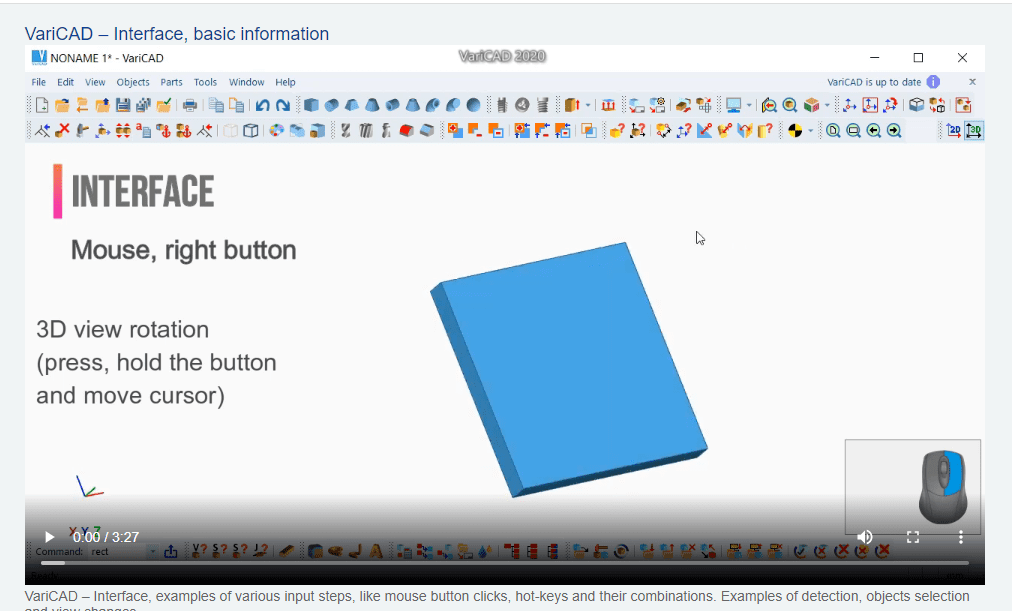Screen dimensions: 1012x611
Task: Click the blue 3D box in viewport
Action: (x=569, y=370)
